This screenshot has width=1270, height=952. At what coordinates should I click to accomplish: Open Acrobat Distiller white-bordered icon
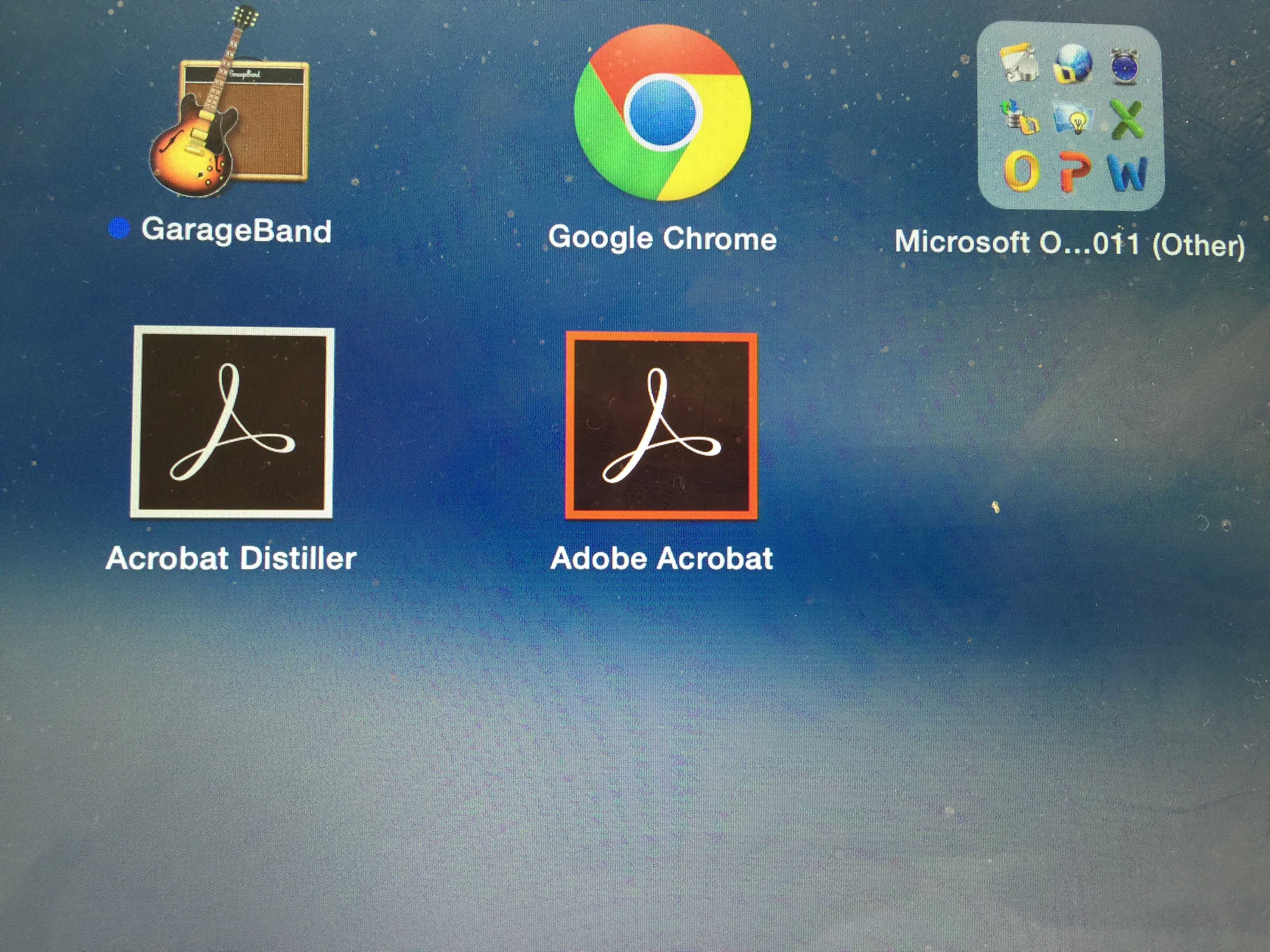[x=233, y=423]
